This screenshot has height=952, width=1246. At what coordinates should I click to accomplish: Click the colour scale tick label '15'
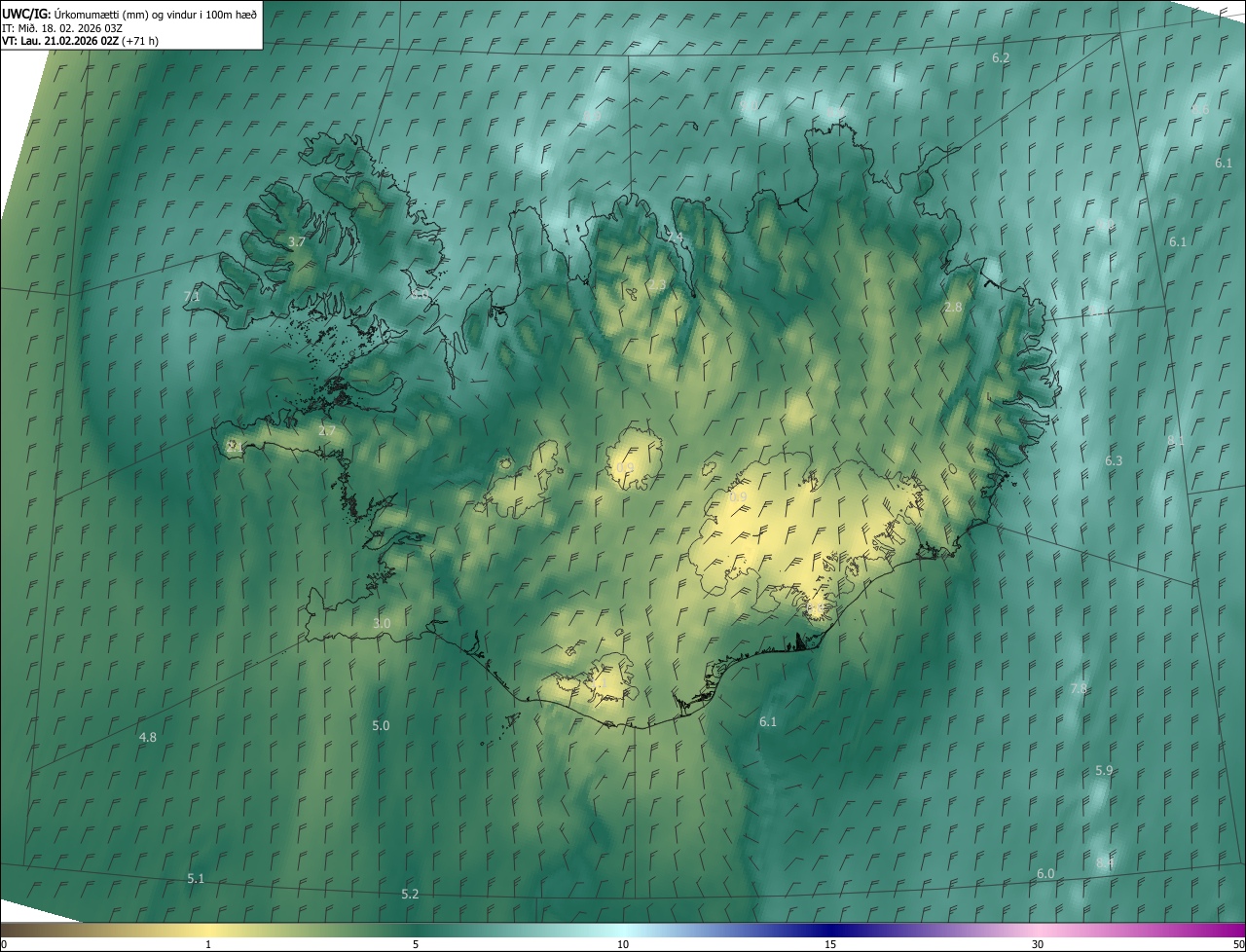pyautogui.click(x=830, y=944)
